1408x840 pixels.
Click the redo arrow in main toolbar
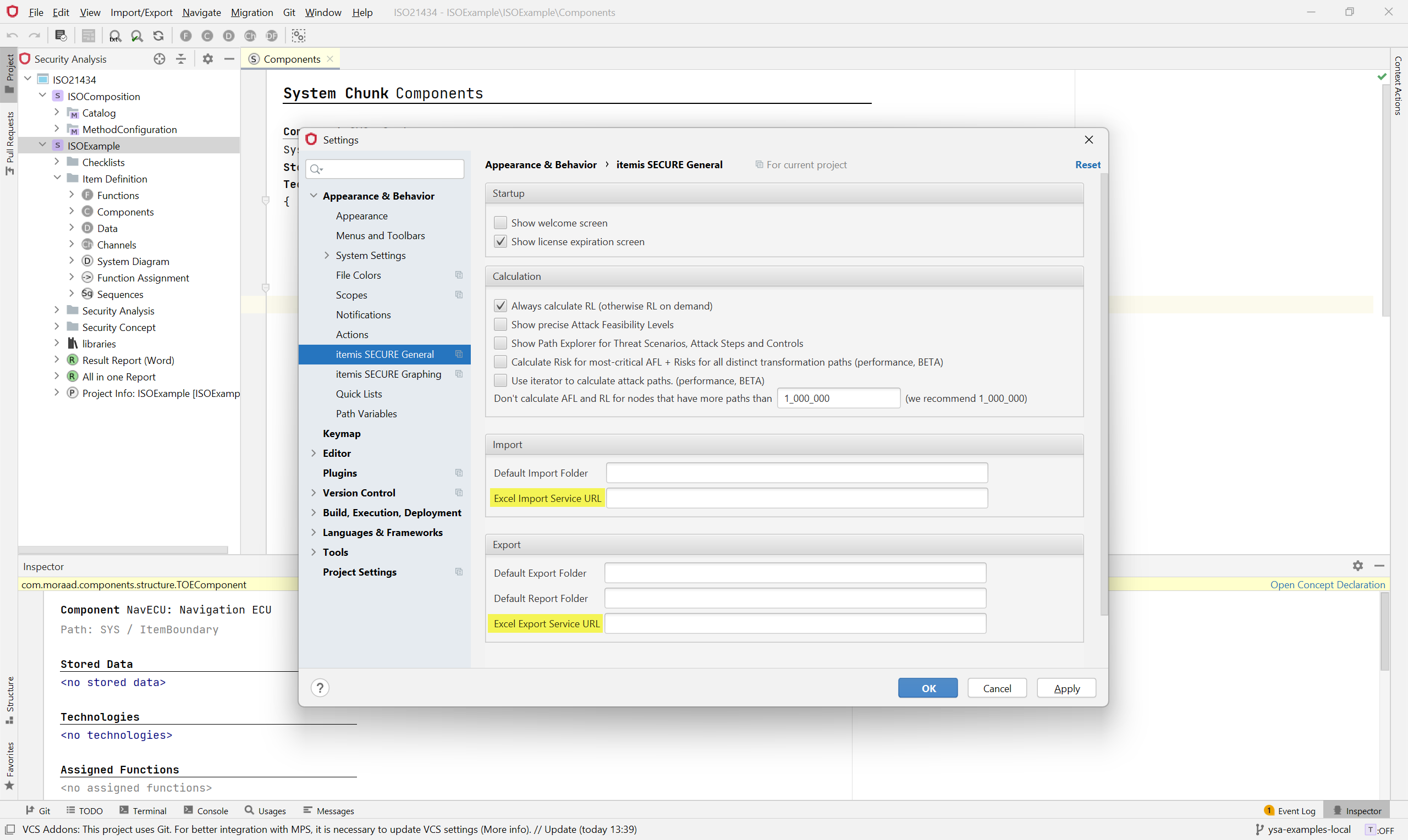pyautogui.click(x=35, y=36)
